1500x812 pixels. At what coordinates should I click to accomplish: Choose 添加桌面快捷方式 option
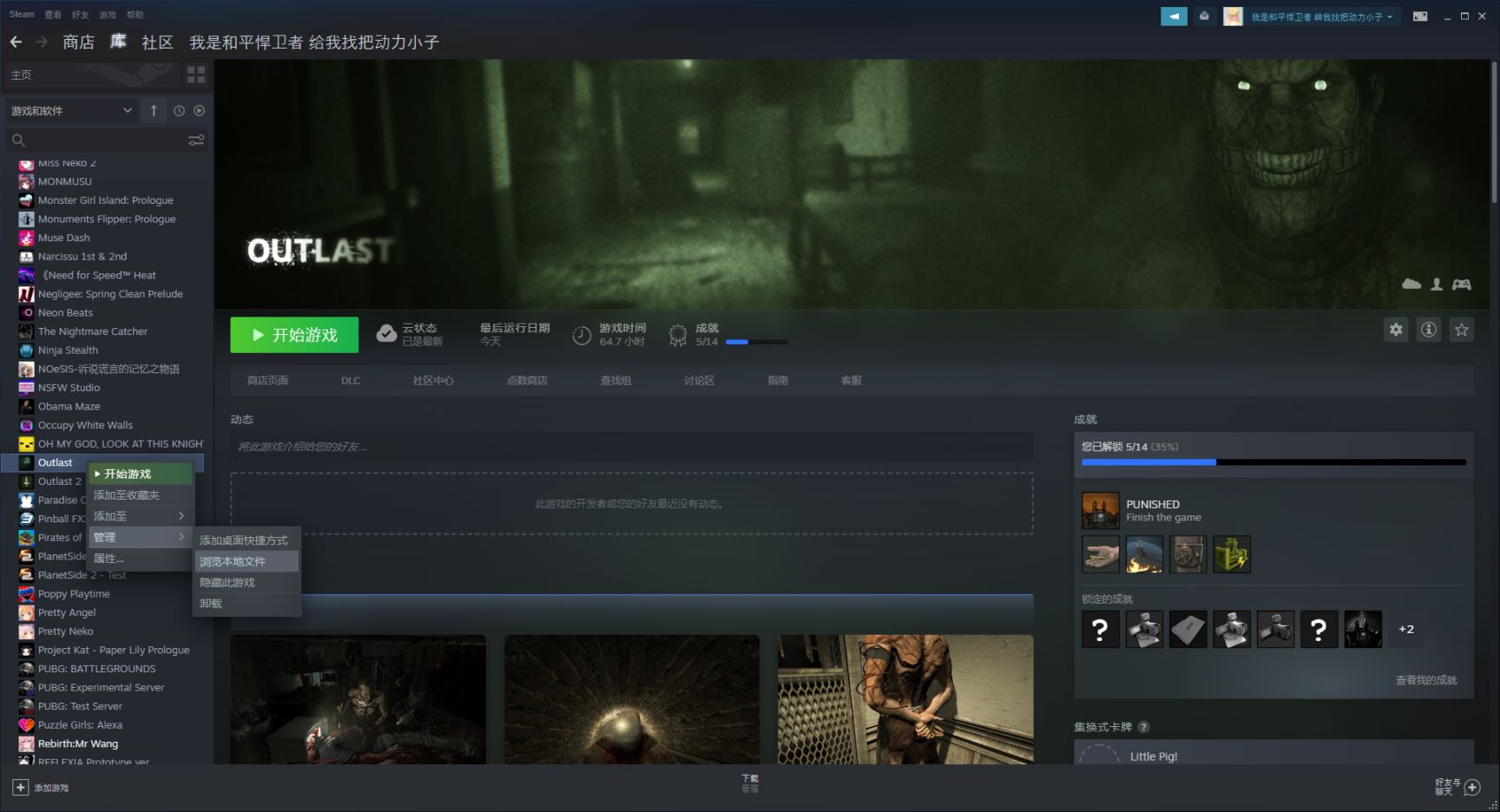click(247, 540)
